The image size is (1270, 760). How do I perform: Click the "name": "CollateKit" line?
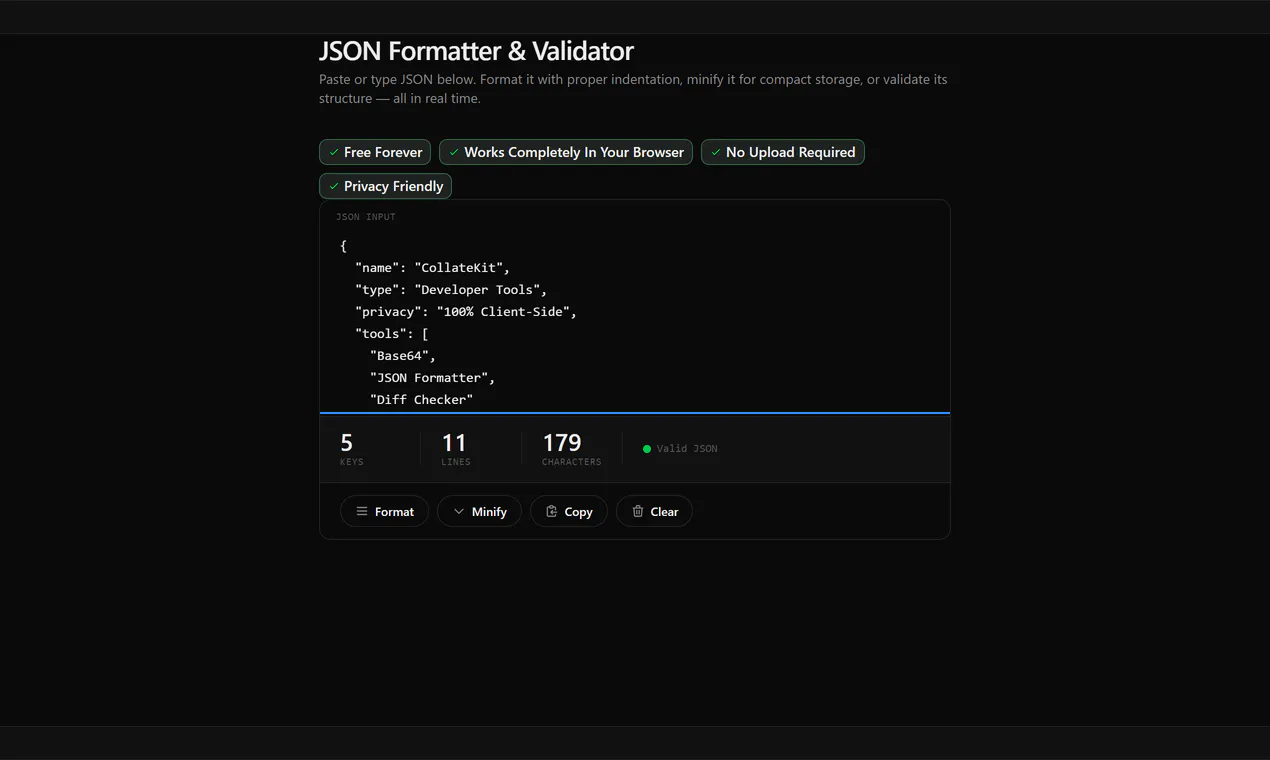click(433, 268)
